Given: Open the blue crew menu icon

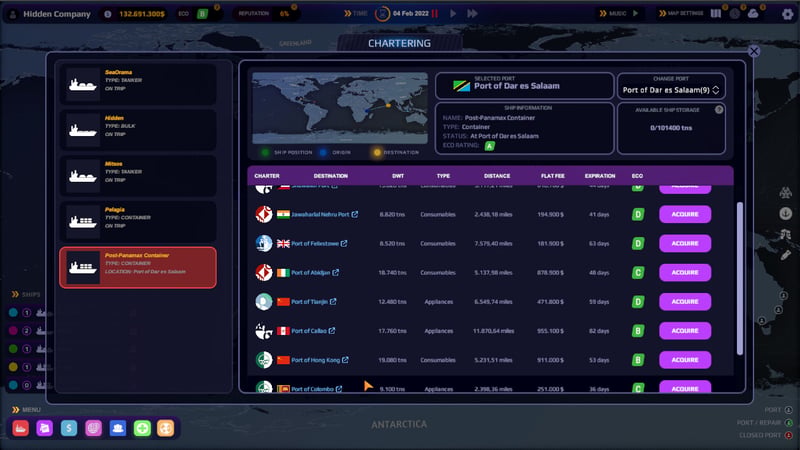Looking at the screenshot, I should pos(118,428).
